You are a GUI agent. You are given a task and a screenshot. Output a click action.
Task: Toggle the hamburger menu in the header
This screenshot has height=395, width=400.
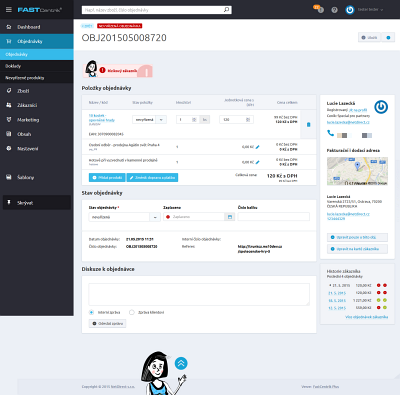pyautogui.click(x=9, y=10)
